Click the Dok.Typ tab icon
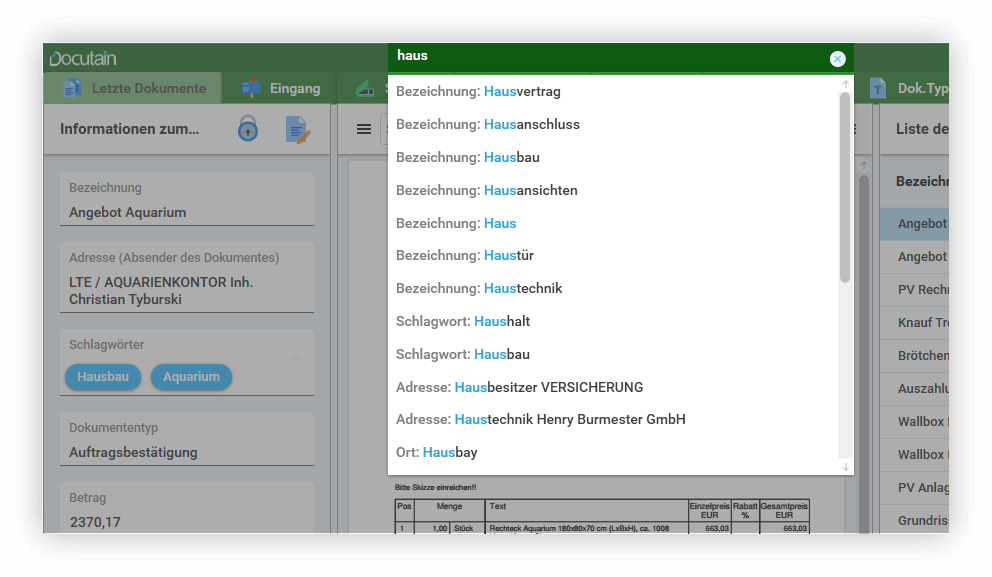 [877, 88]
